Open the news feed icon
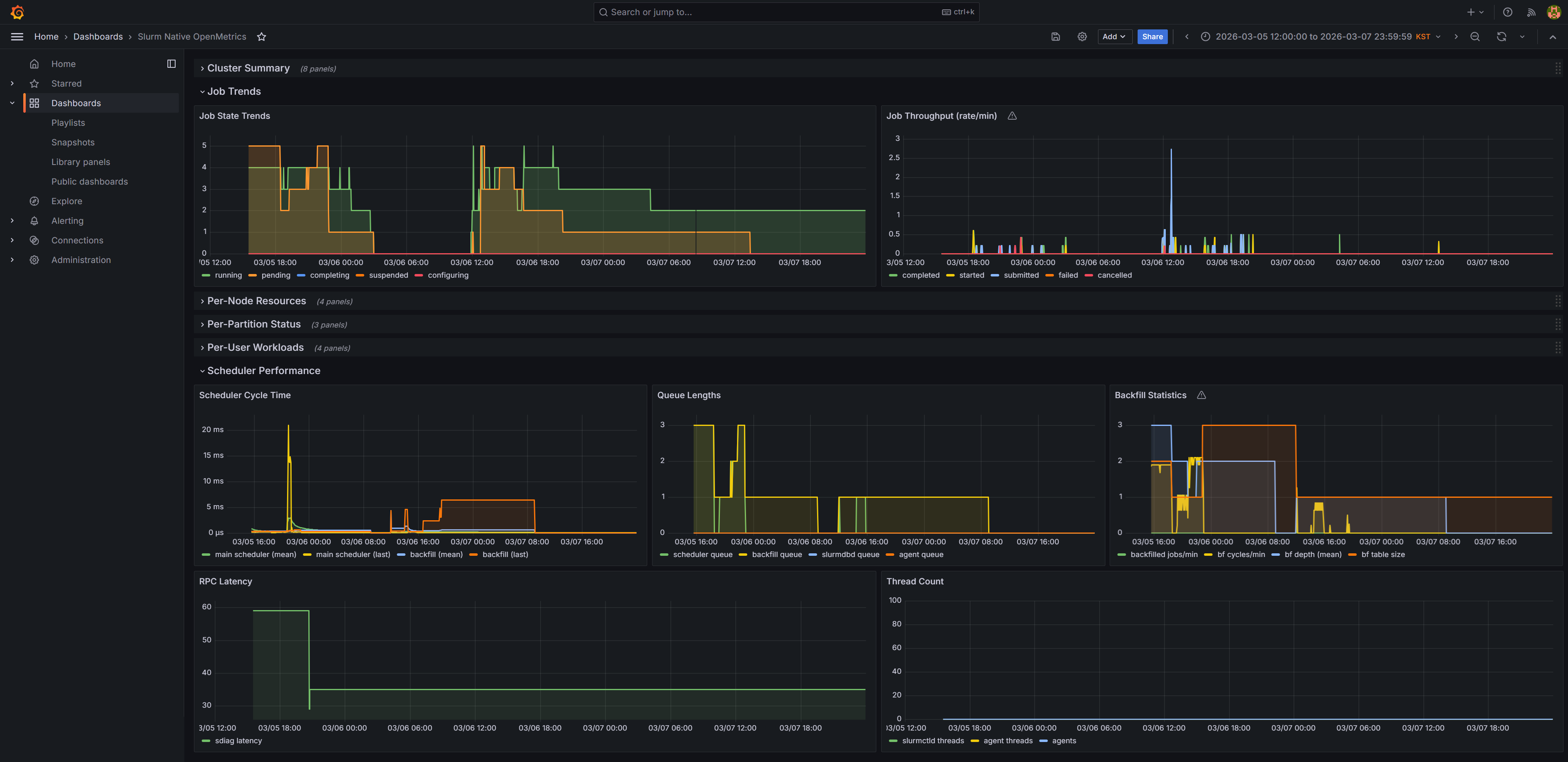1568x762 pixels. (1531, 12)
